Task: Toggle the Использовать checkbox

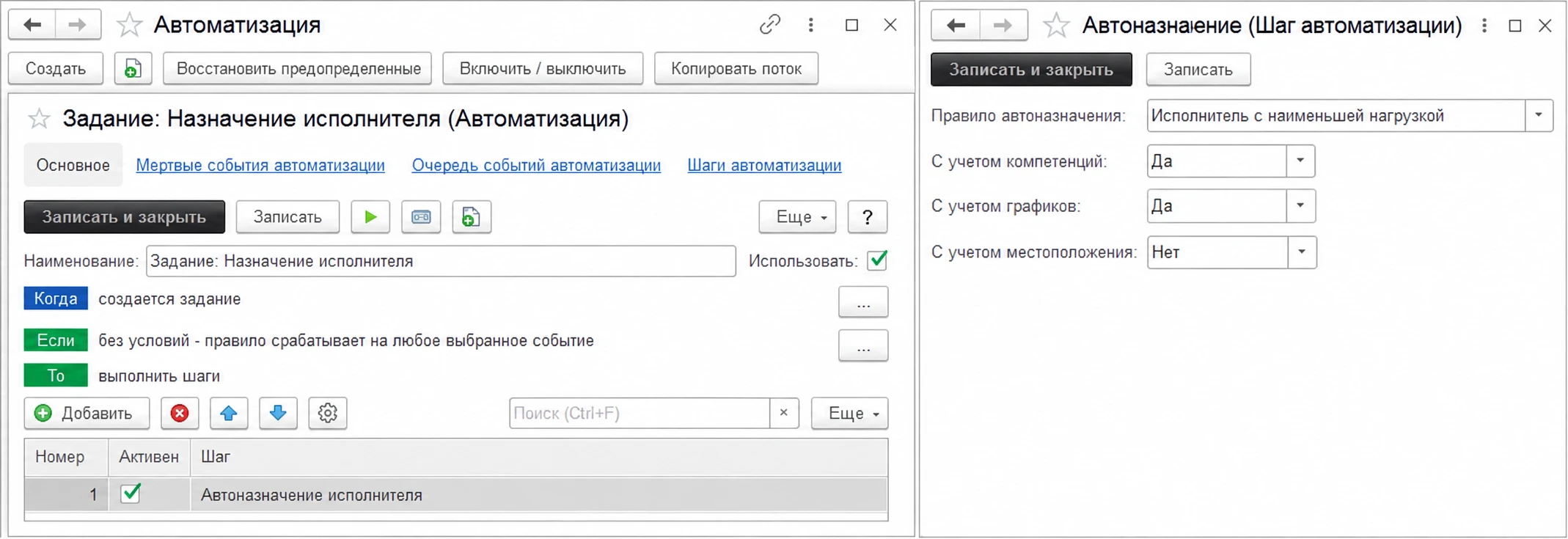Action: tap(877, 260)
